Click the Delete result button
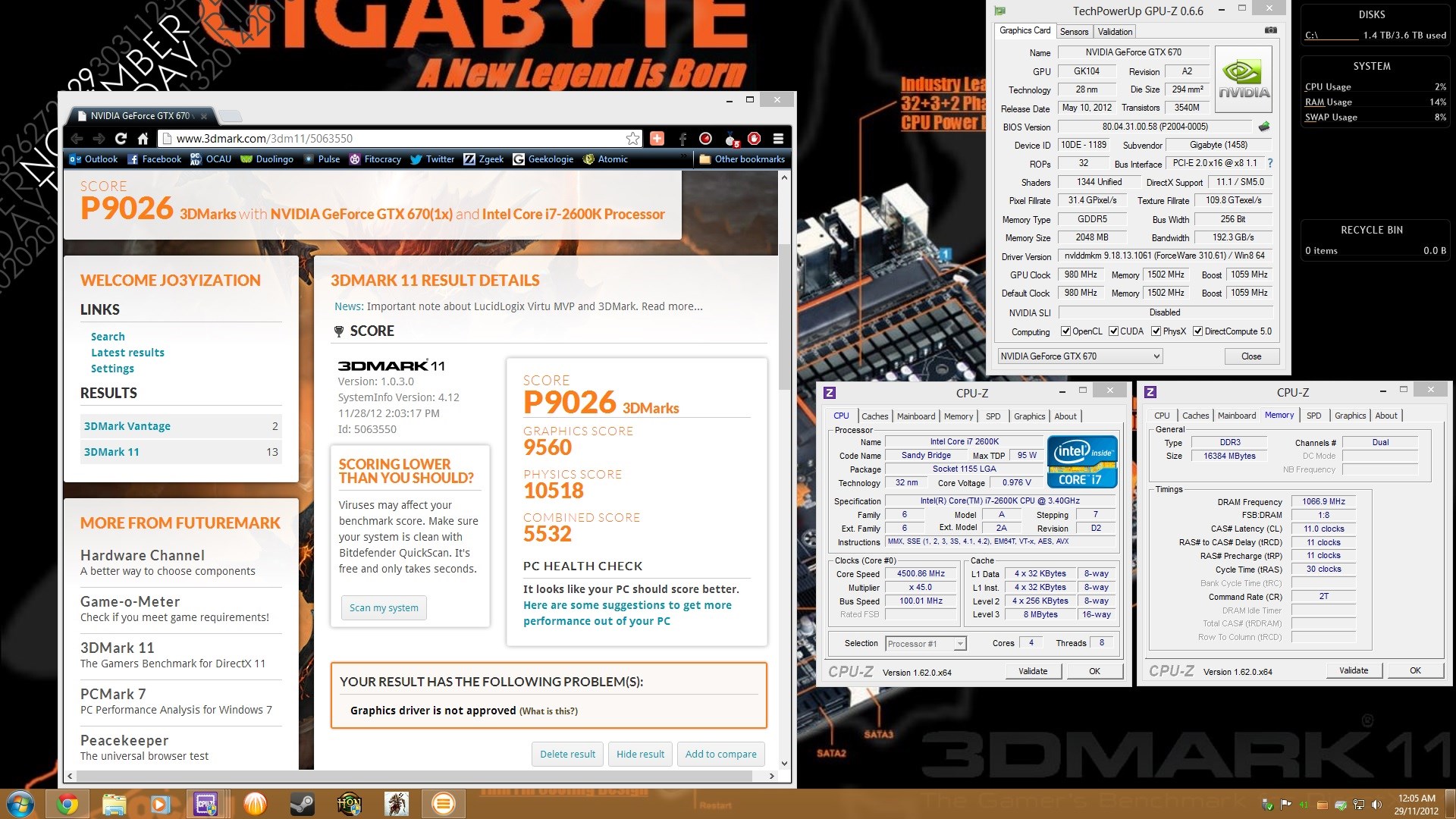Viewport: 1456px width, 819px height. click(567, 755)
